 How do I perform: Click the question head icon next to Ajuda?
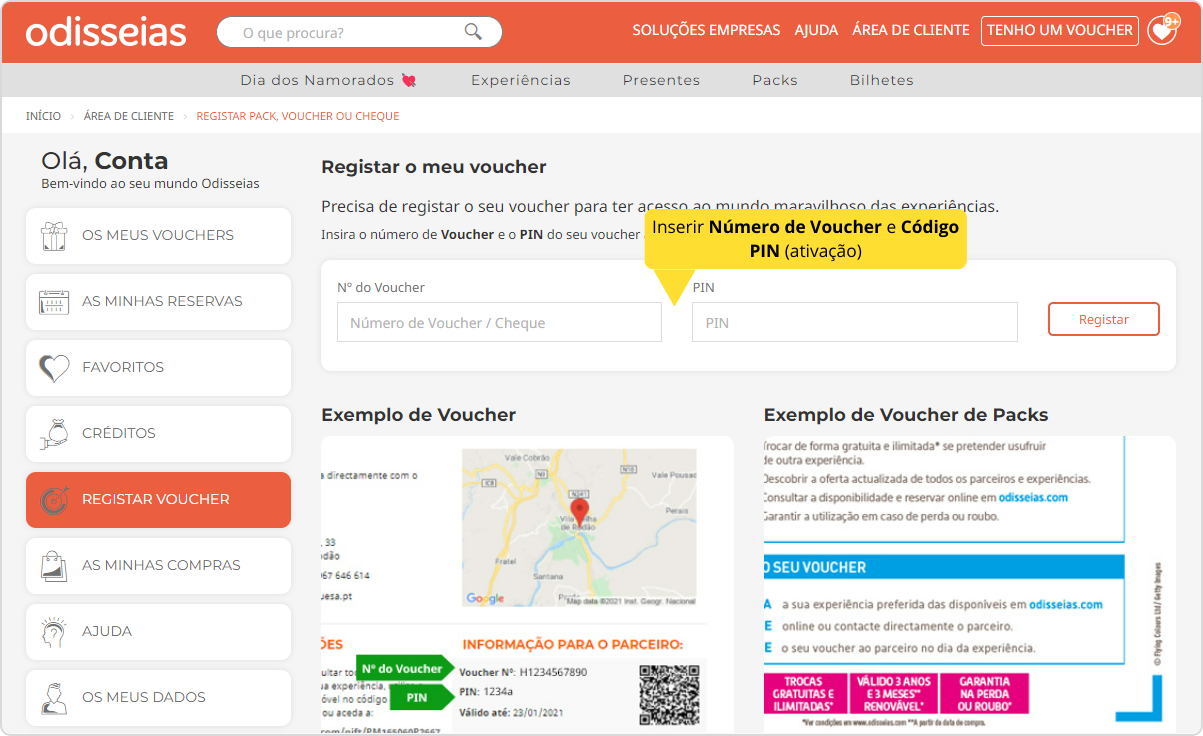click(53, 631)
